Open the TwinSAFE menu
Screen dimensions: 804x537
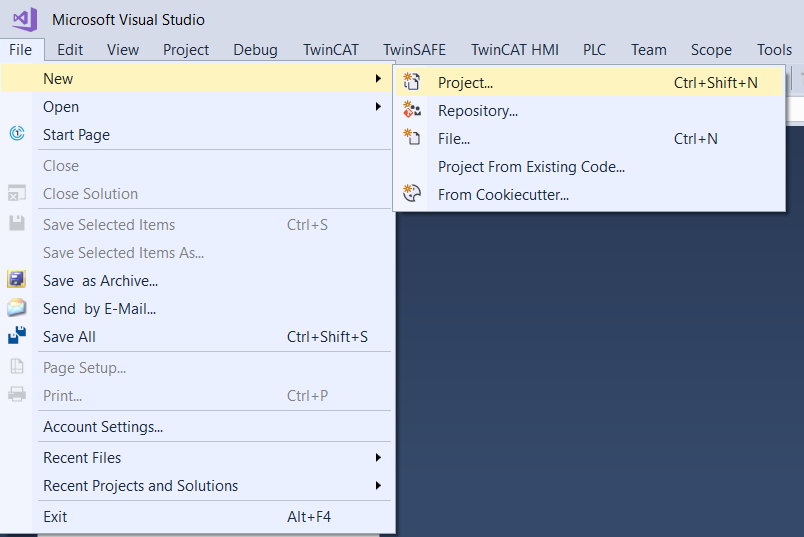(x=414, y=50)
